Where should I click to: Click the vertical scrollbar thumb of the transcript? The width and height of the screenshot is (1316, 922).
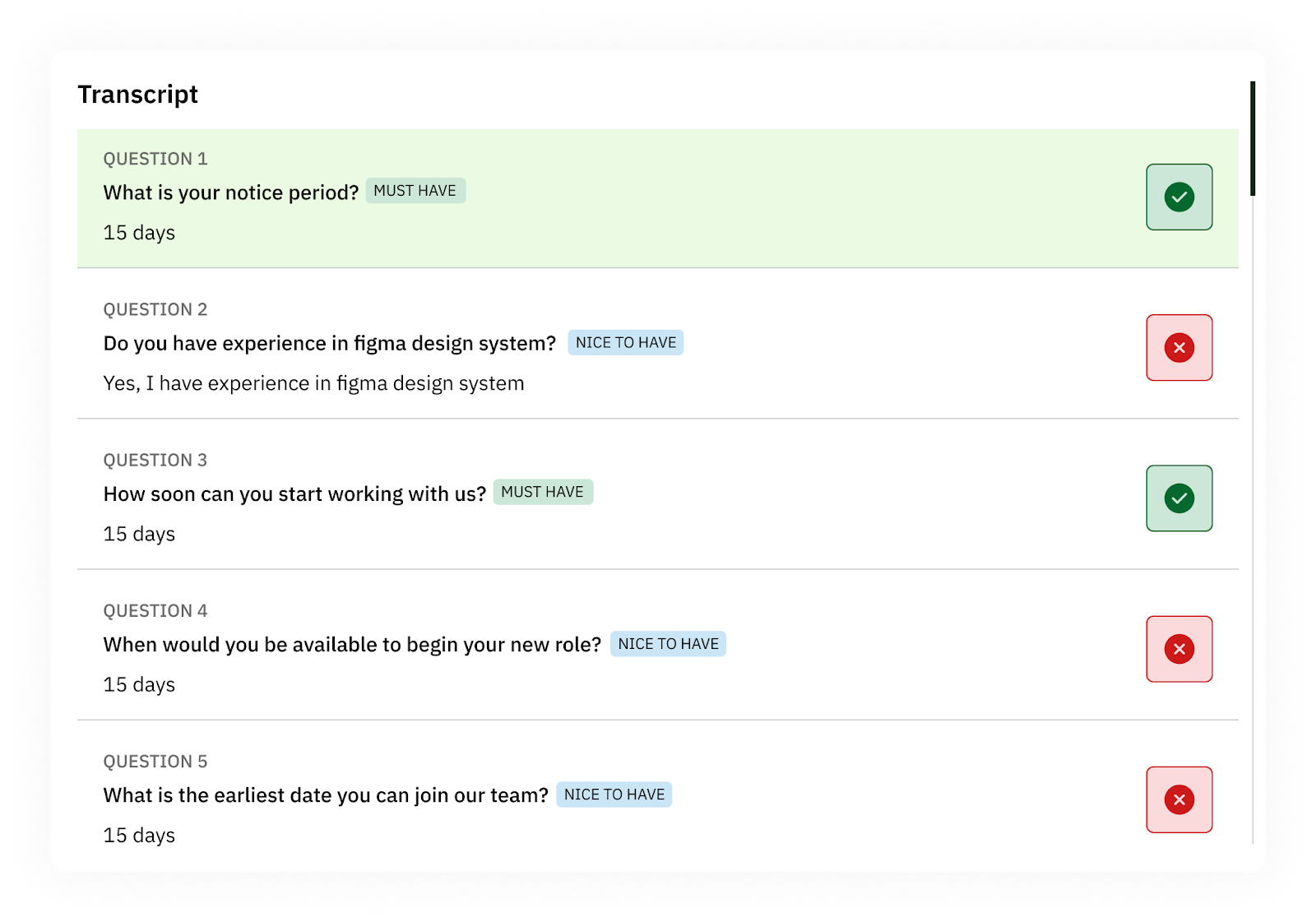[1252, 138]
